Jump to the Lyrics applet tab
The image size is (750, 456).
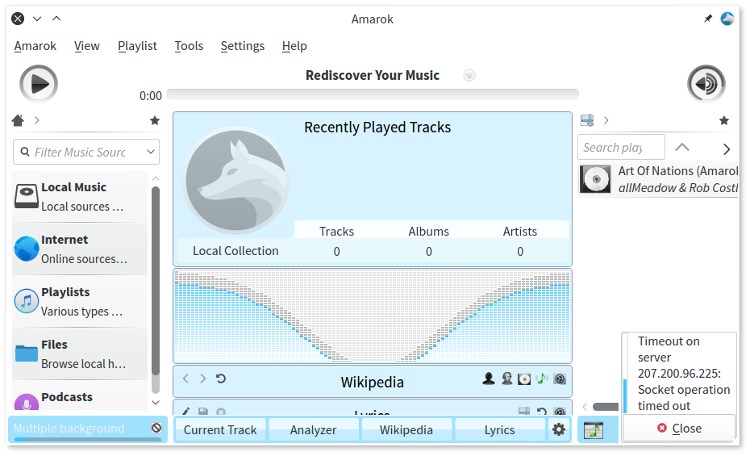[499, 430]
